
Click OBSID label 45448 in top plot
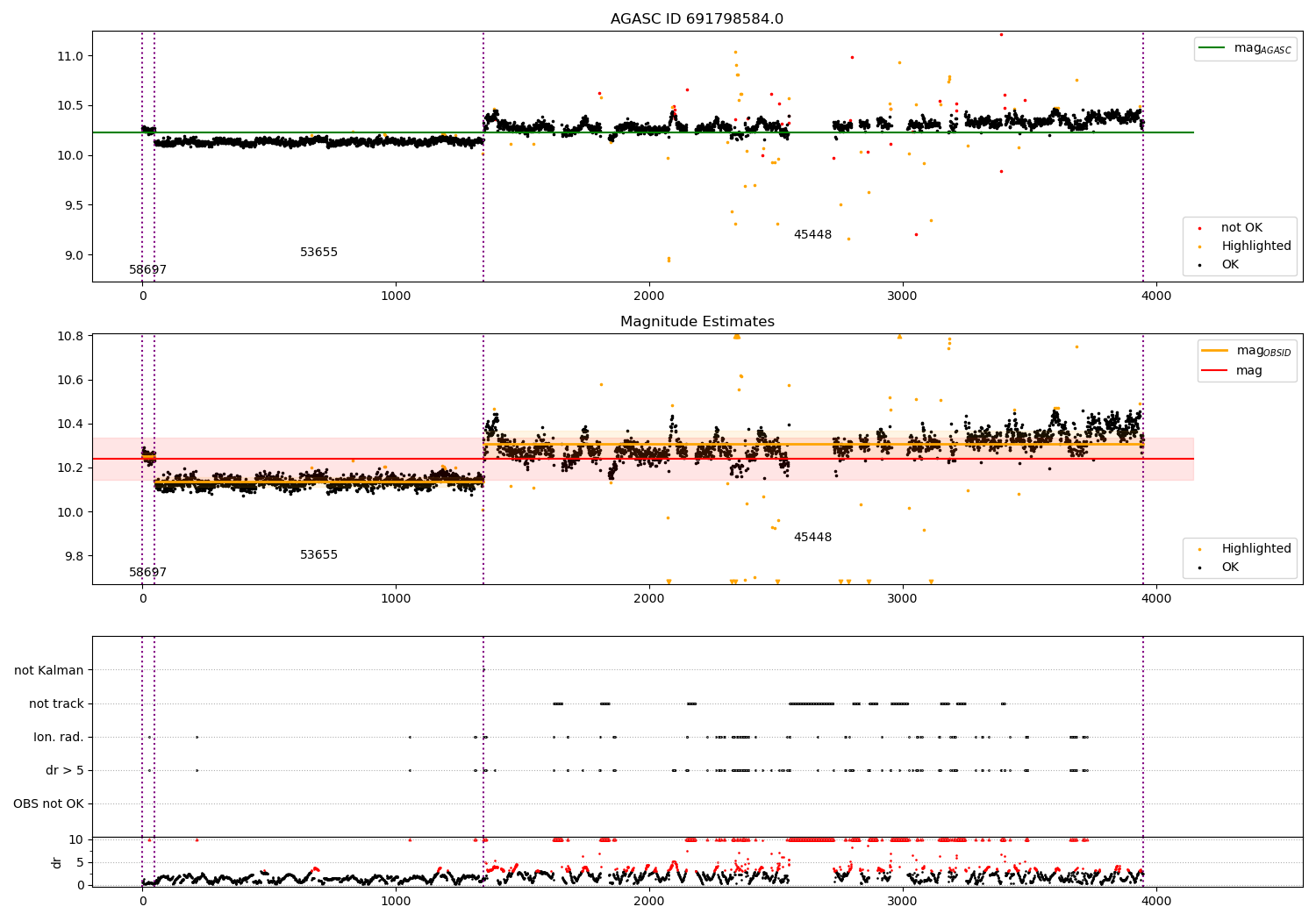812,235
